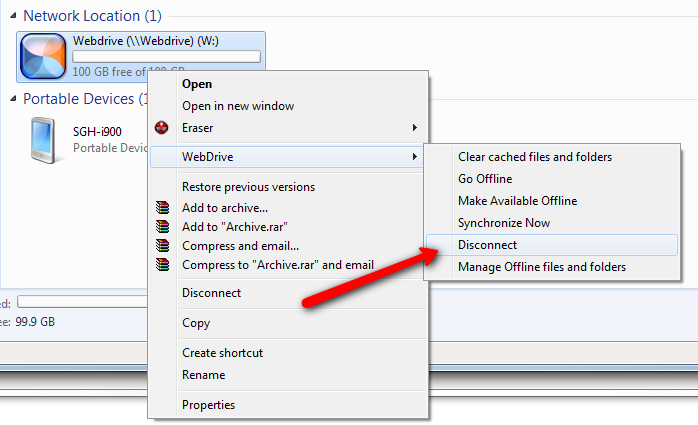The image size is (698, 425).
Task: Click WinRAR icon beside Compress to Archive.rar and email
Action: 163,265
